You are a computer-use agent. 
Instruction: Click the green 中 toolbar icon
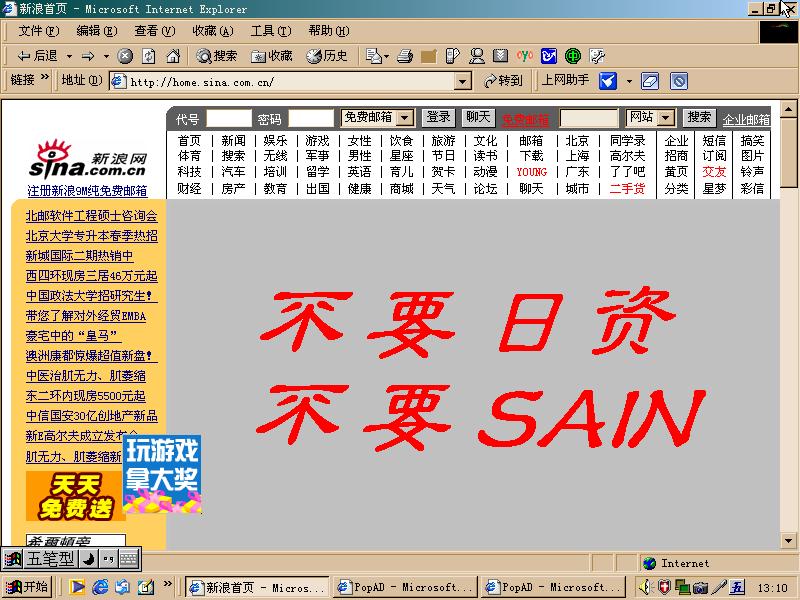click(573, 56)
